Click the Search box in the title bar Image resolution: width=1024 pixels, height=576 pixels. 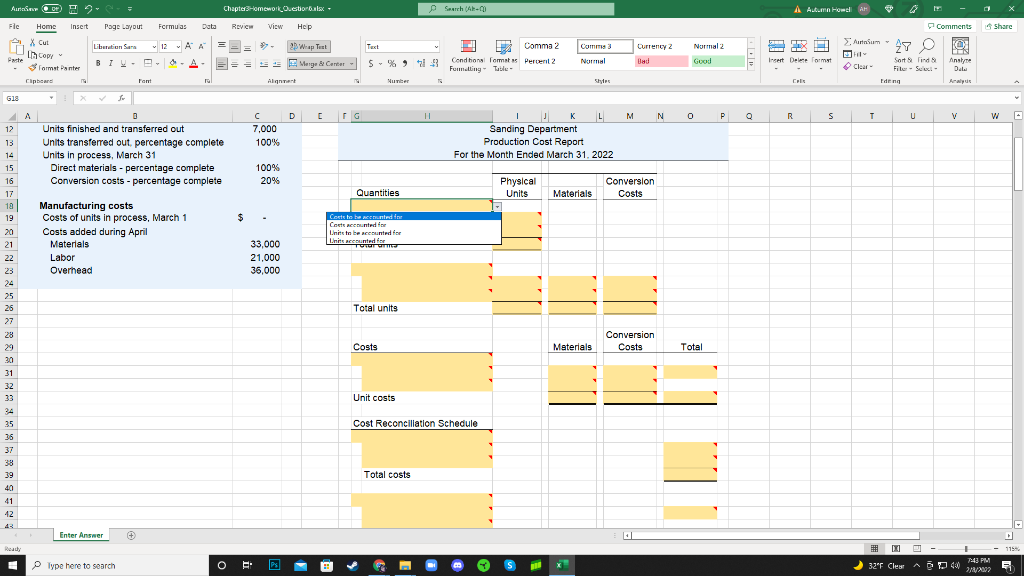516,9
